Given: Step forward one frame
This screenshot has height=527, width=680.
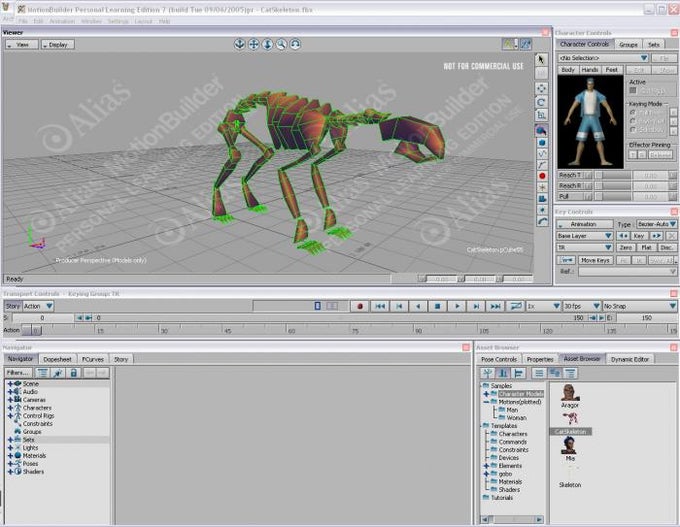Looking at the screenshot, I should (476, 306).
